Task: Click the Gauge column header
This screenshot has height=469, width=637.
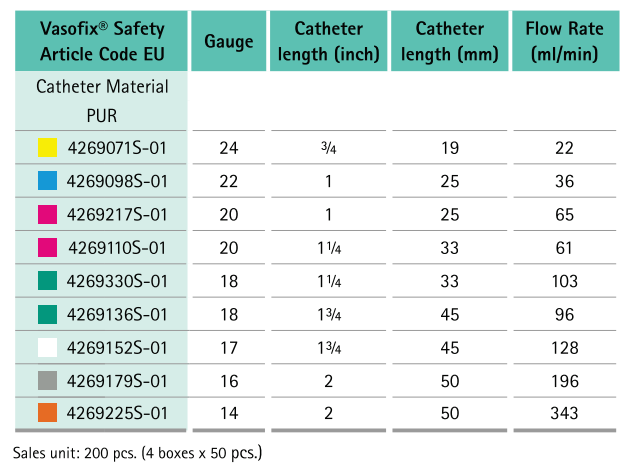Action: pyautogui.click(x=228, y=41)
